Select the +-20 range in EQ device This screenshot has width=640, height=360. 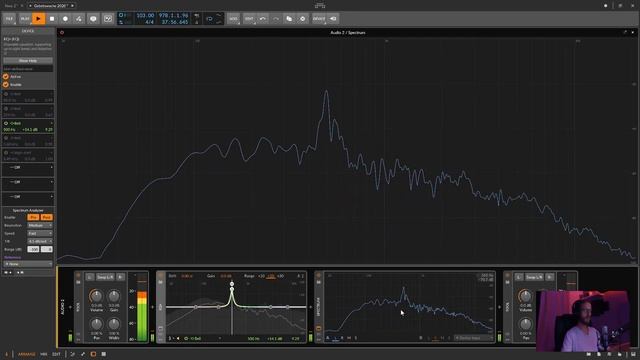(x=271, y=276)
